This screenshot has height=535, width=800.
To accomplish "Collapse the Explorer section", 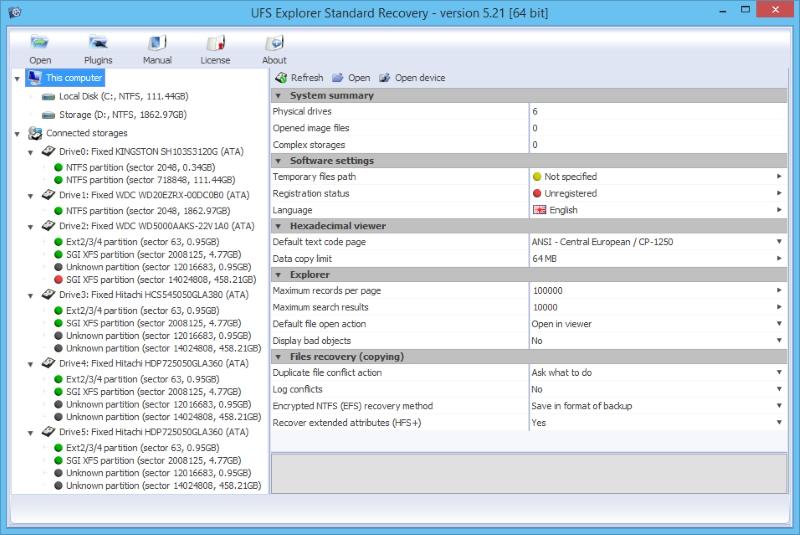I will [278, 275].
